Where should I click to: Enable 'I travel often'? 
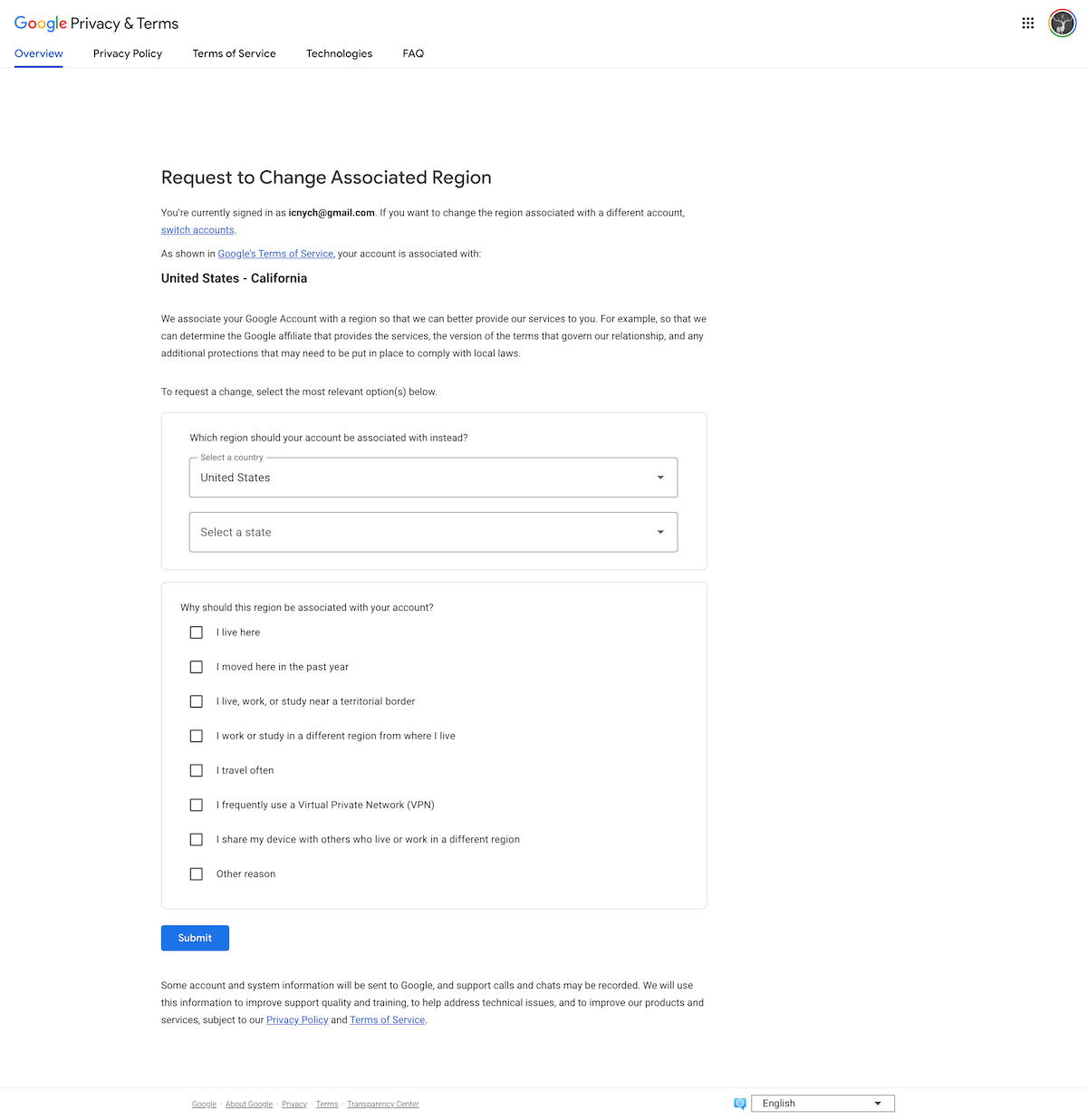click(196, 769)
